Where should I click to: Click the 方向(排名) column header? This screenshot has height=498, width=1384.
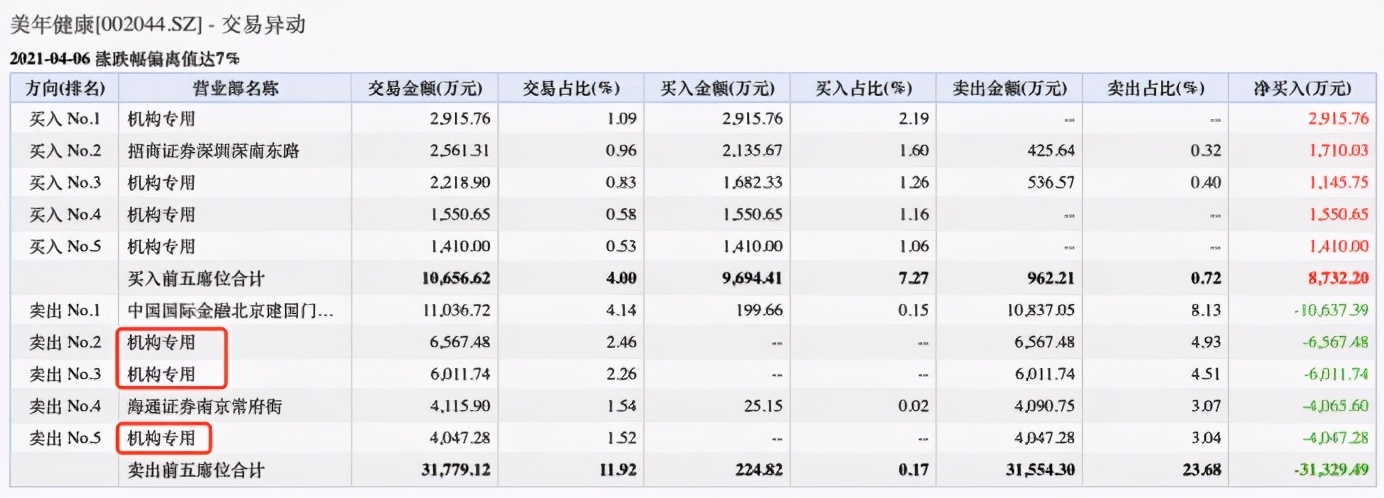pos(63,88)
